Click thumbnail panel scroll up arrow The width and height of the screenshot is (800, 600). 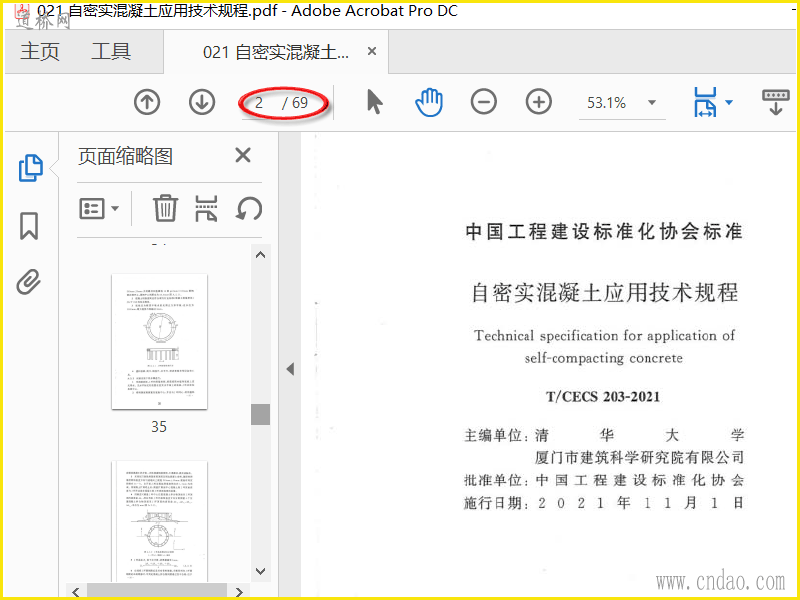click(260, 255)
